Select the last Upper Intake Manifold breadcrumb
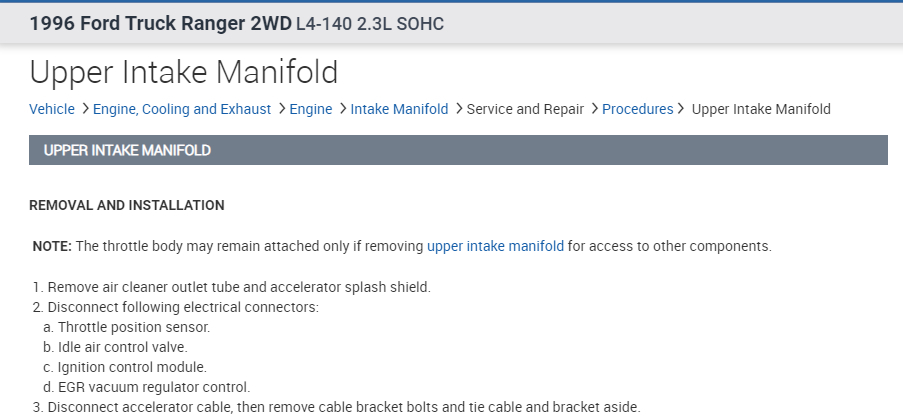 (x=761, y=109)
